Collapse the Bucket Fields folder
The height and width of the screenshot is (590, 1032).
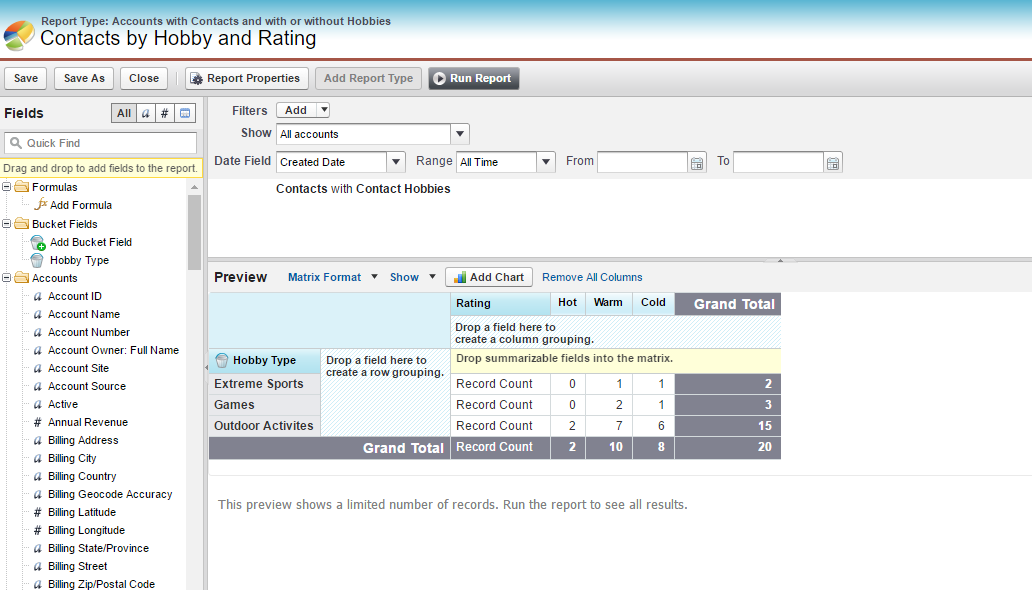(x=7, y=224)
